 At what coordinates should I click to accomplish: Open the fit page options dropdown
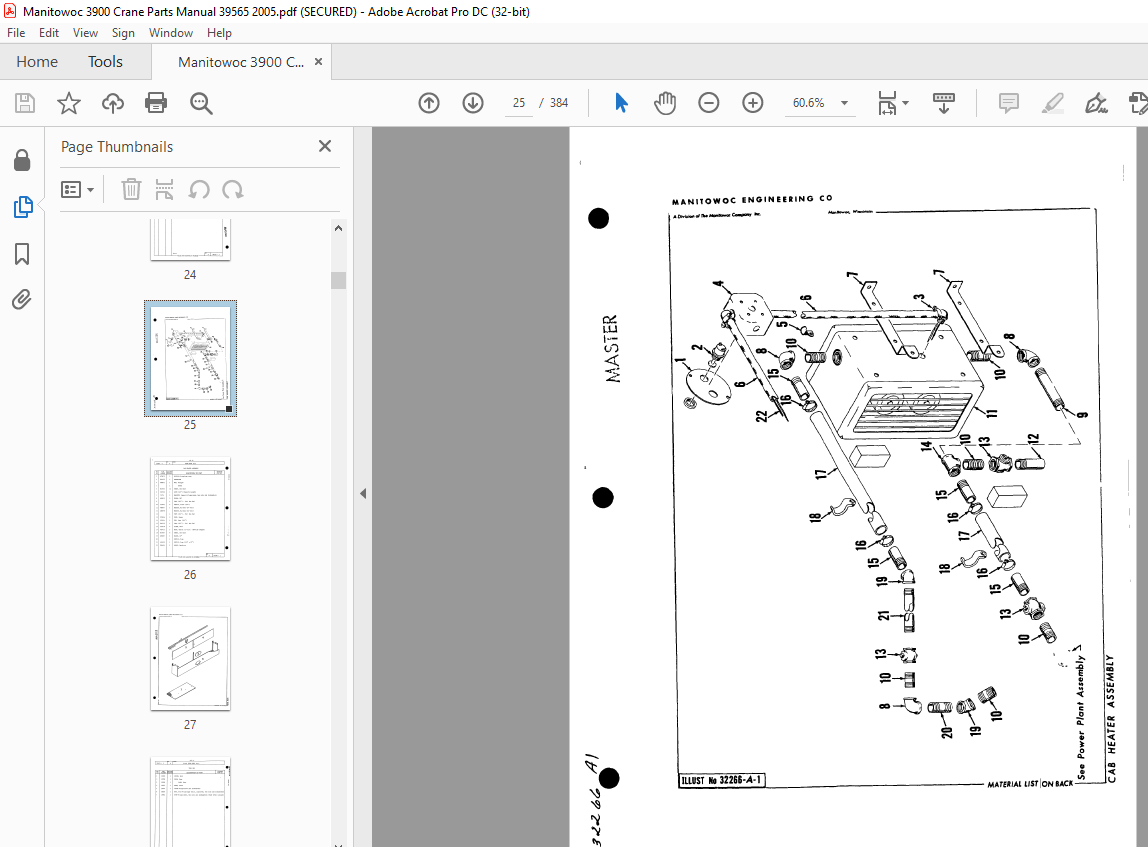892,103
